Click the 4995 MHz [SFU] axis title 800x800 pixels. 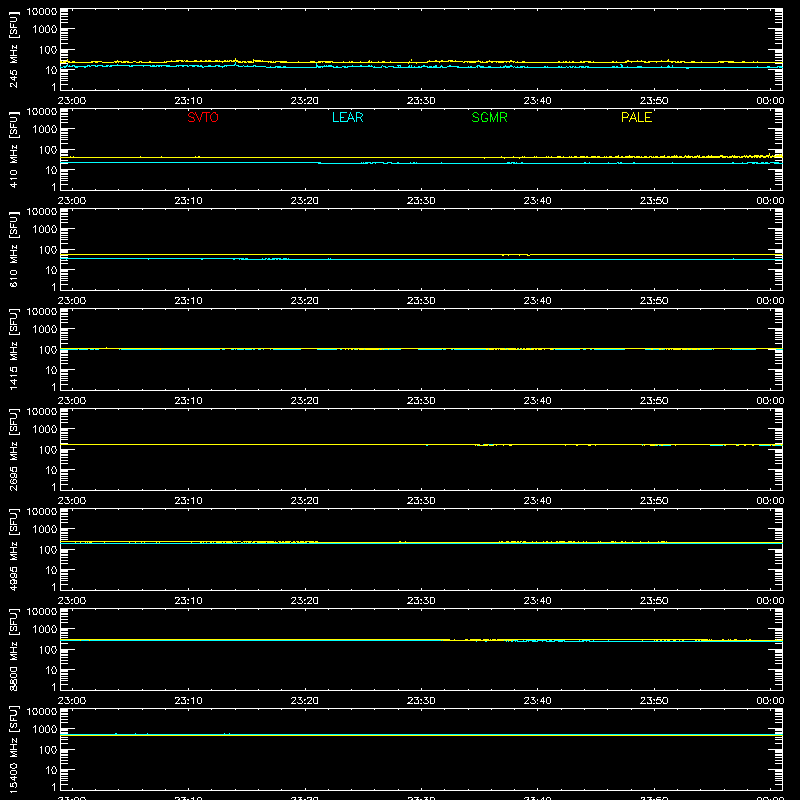(x=14, y=550)
